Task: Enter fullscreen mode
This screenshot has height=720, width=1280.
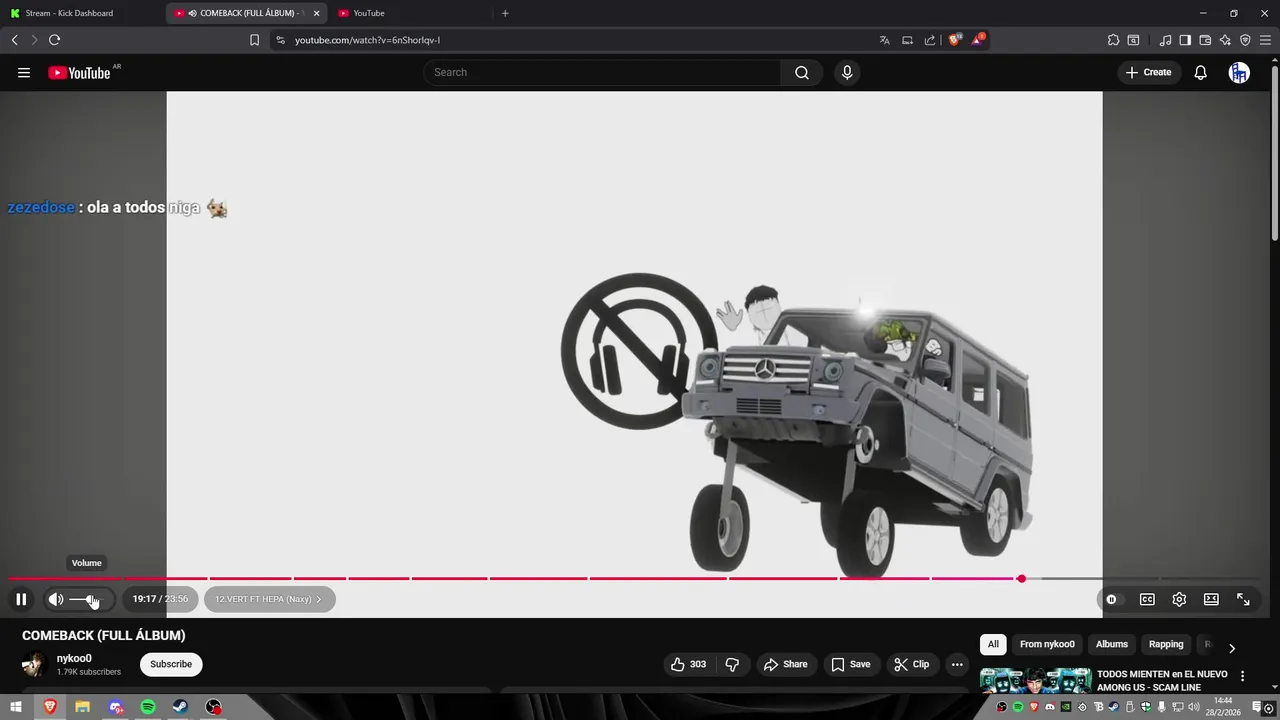Action: [x=1243, y=599]
